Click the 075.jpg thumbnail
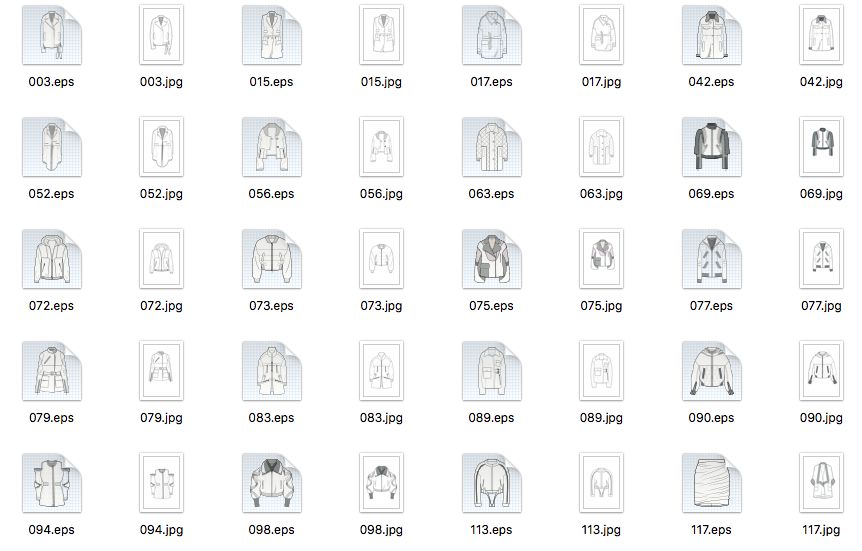Image resolution: width=862 pixels, height=551 pixels. 601,259
